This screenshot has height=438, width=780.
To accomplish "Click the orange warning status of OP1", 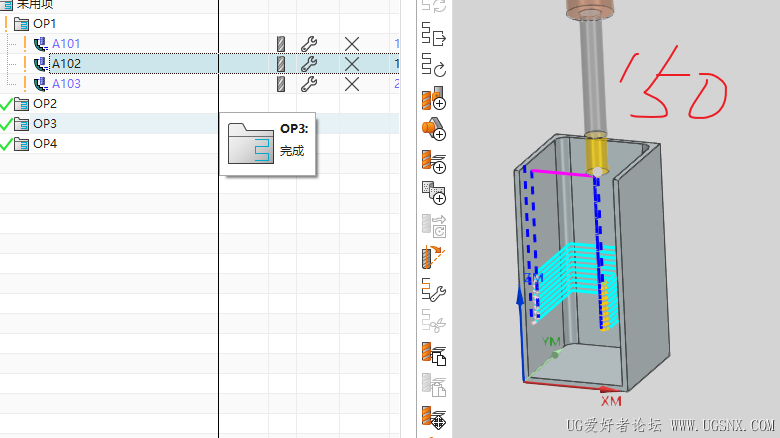I will coord(6,23).
